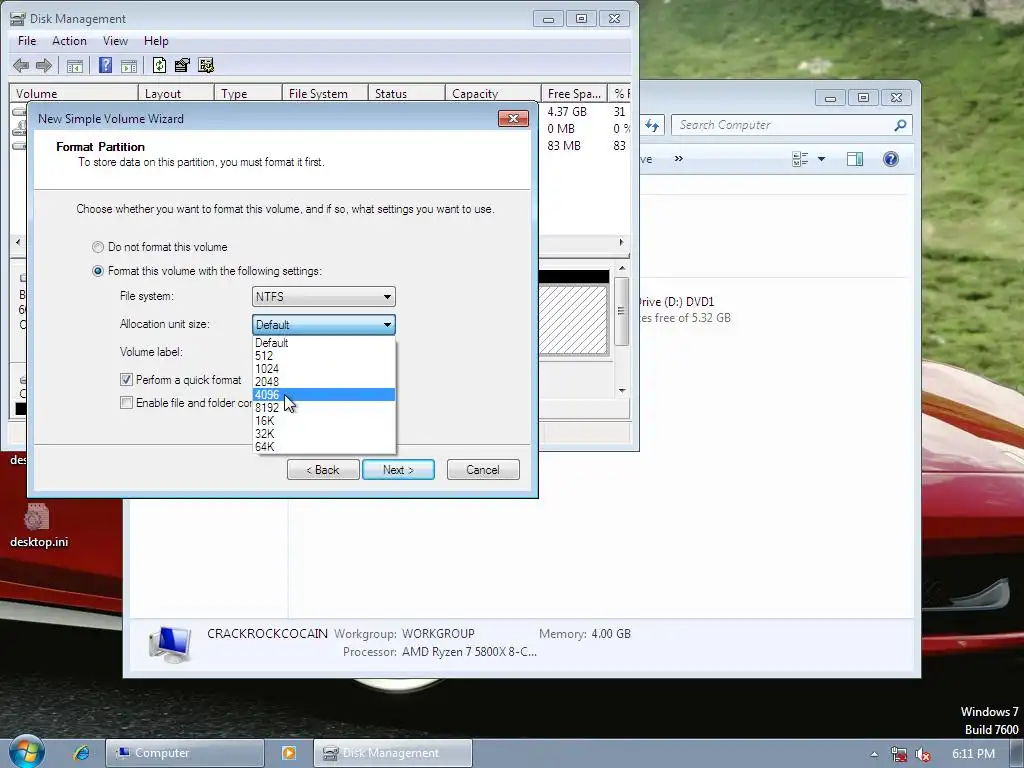Choose 512 in the allocation size list

[x=324, y=356]
